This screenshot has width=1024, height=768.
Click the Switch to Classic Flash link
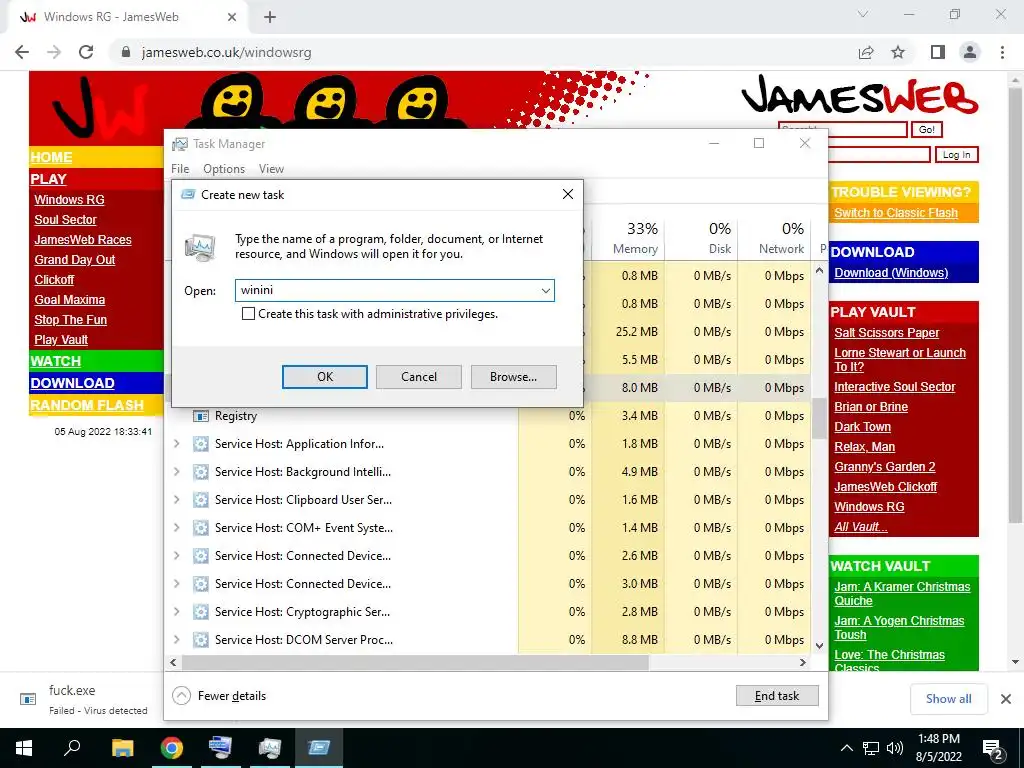coord(895,213)
